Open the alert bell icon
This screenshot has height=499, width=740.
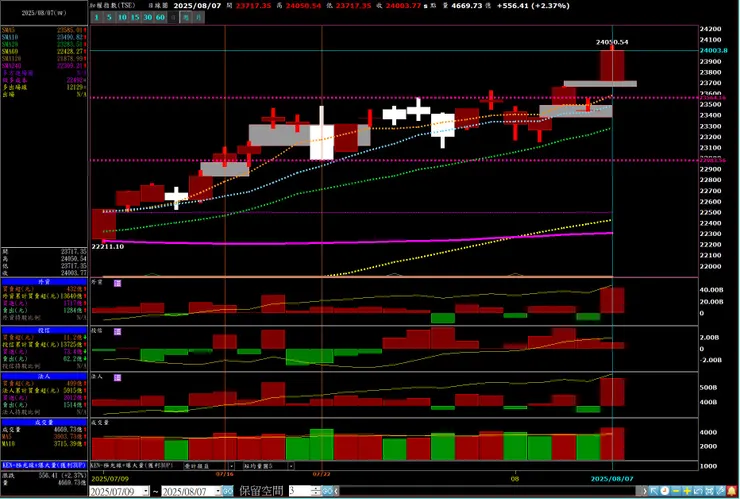click(732, 491)
